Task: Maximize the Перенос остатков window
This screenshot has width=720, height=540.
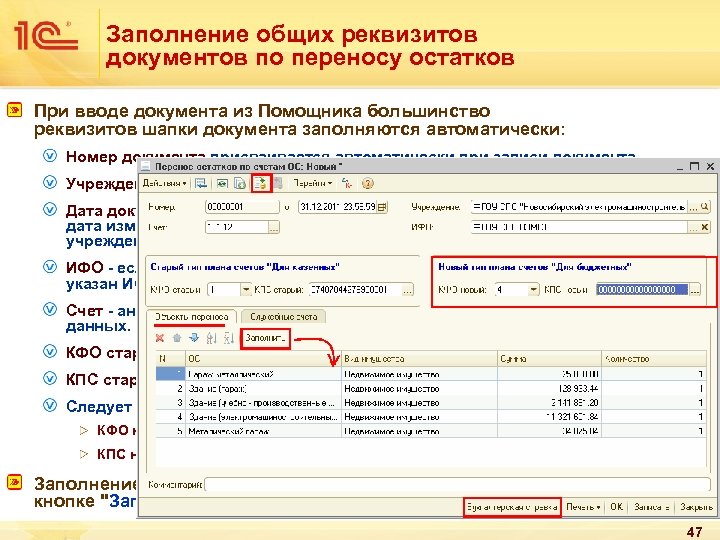Action: pos(694,166)
